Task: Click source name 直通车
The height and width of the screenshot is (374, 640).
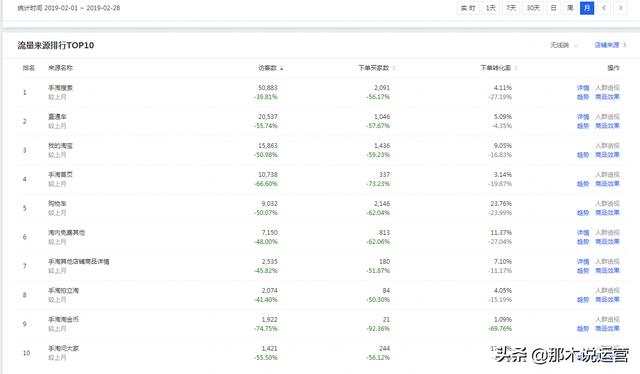Action: click(57, 117)
